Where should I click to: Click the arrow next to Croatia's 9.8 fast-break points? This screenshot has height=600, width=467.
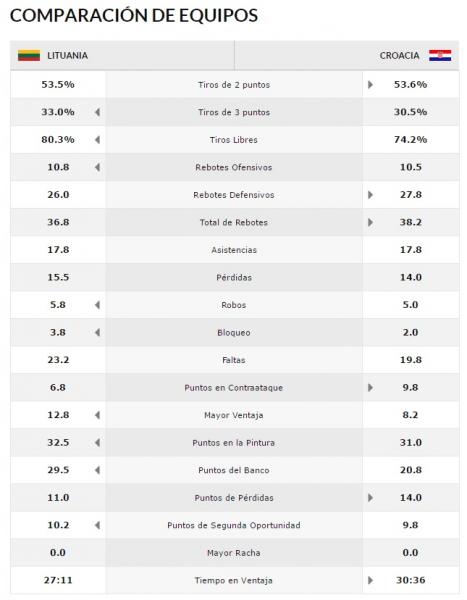pyautogui.click(x=370, y=388)
